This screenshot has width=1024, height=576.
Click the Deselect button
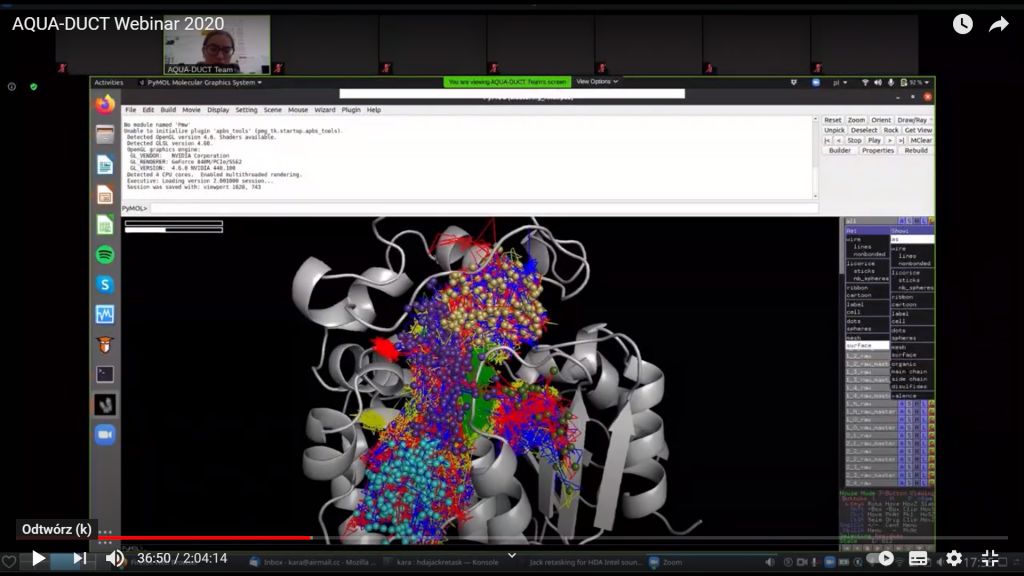point(864,130)
